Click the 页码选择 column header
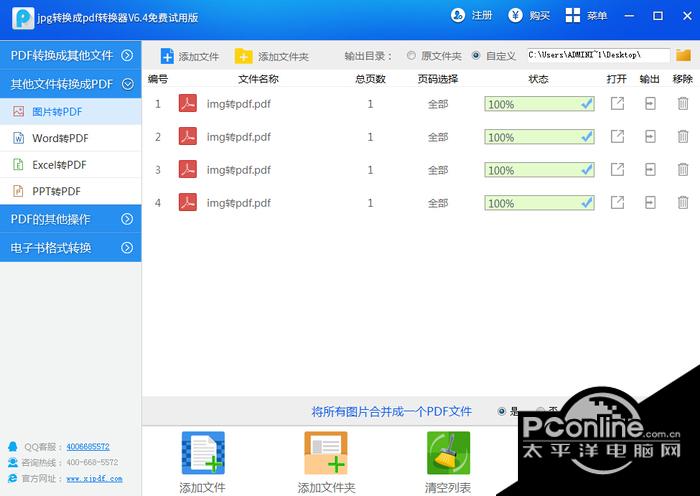 pyautogui.click(x=438, y=79)
